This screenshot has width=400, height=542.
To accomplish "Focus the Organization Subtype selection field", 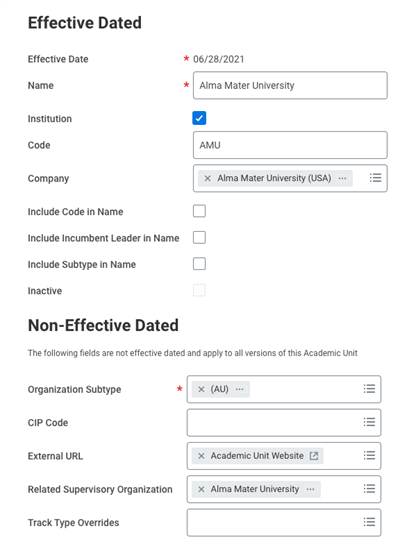I will [x=284, y=389].
